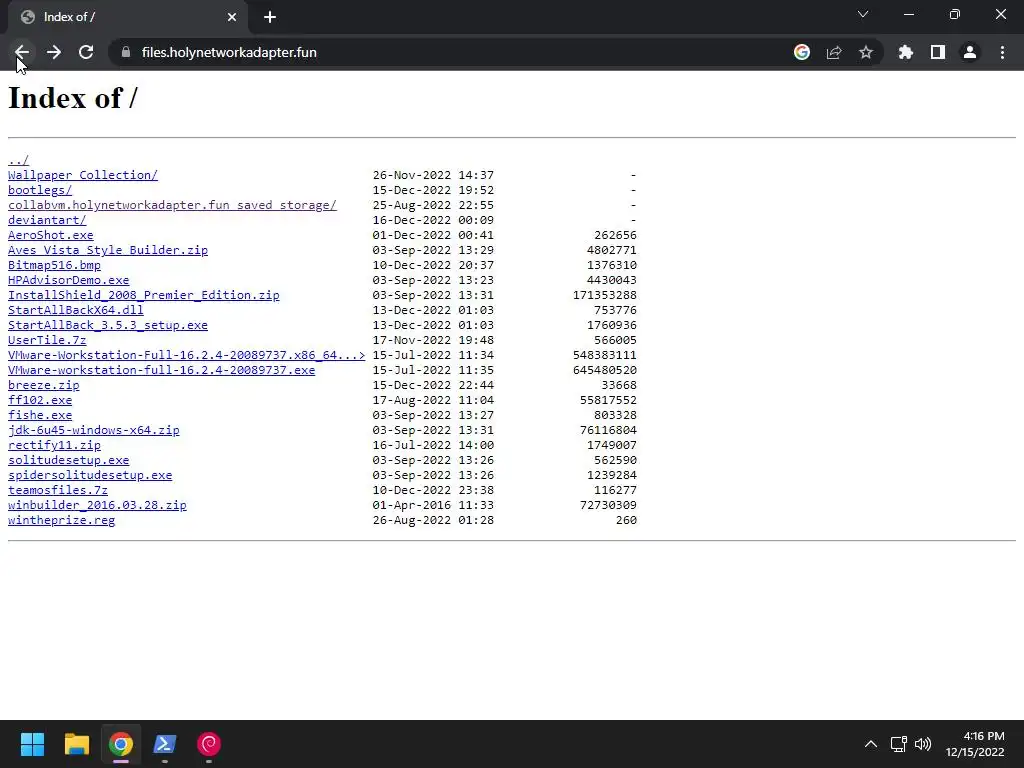1024x768 pixels.
Task: Click the Google icon in the address bar
Action: click(x=802, y=52)
